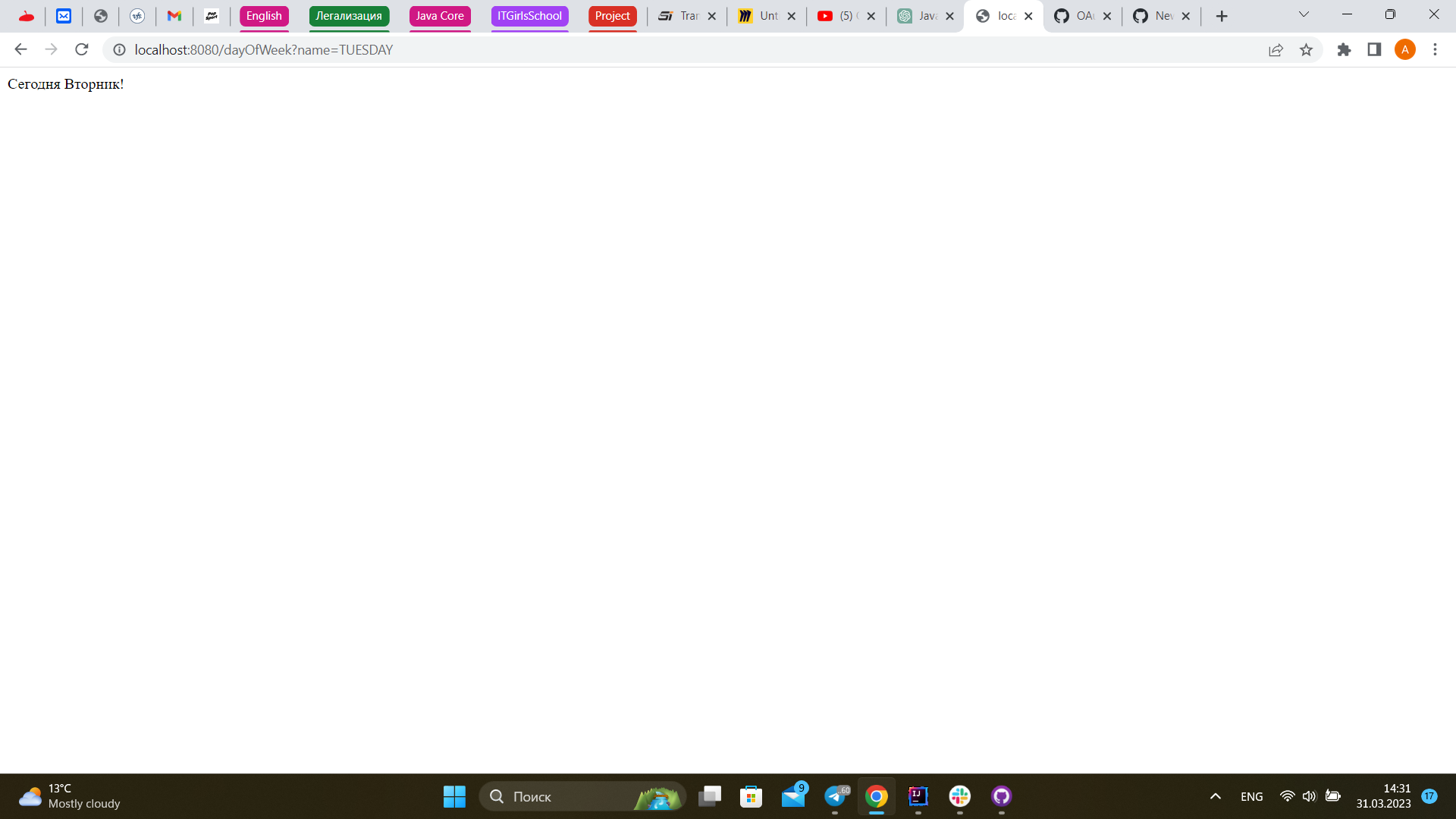Open IntelliJ IDEA from taskbar
Viewport: 1456px width, 819px height.
[x=918, y=796]
